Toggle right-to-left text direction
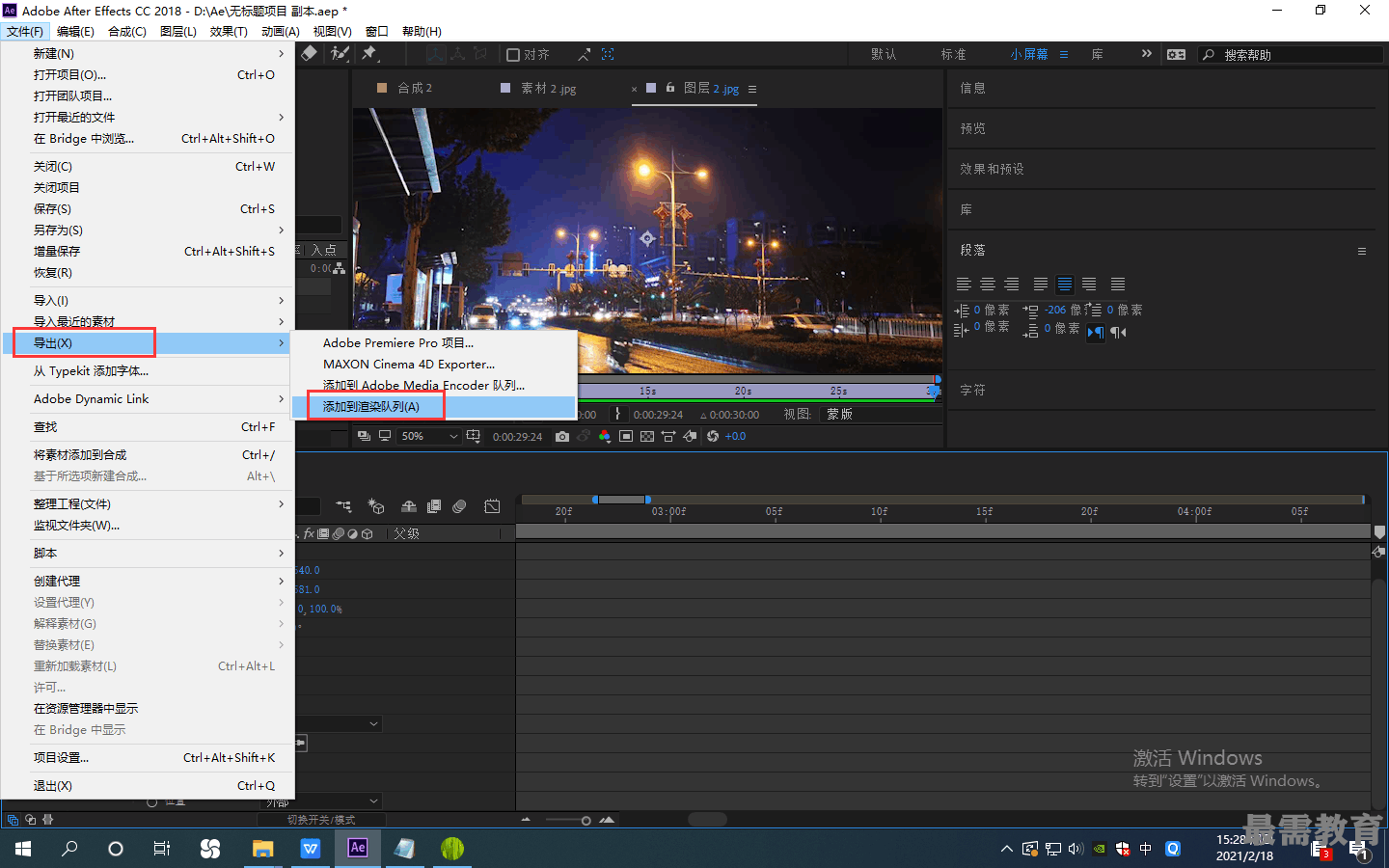Image resolution: width=1389 pixels, height=868 pixels. pyautogui.click(x=1118, y=333)
